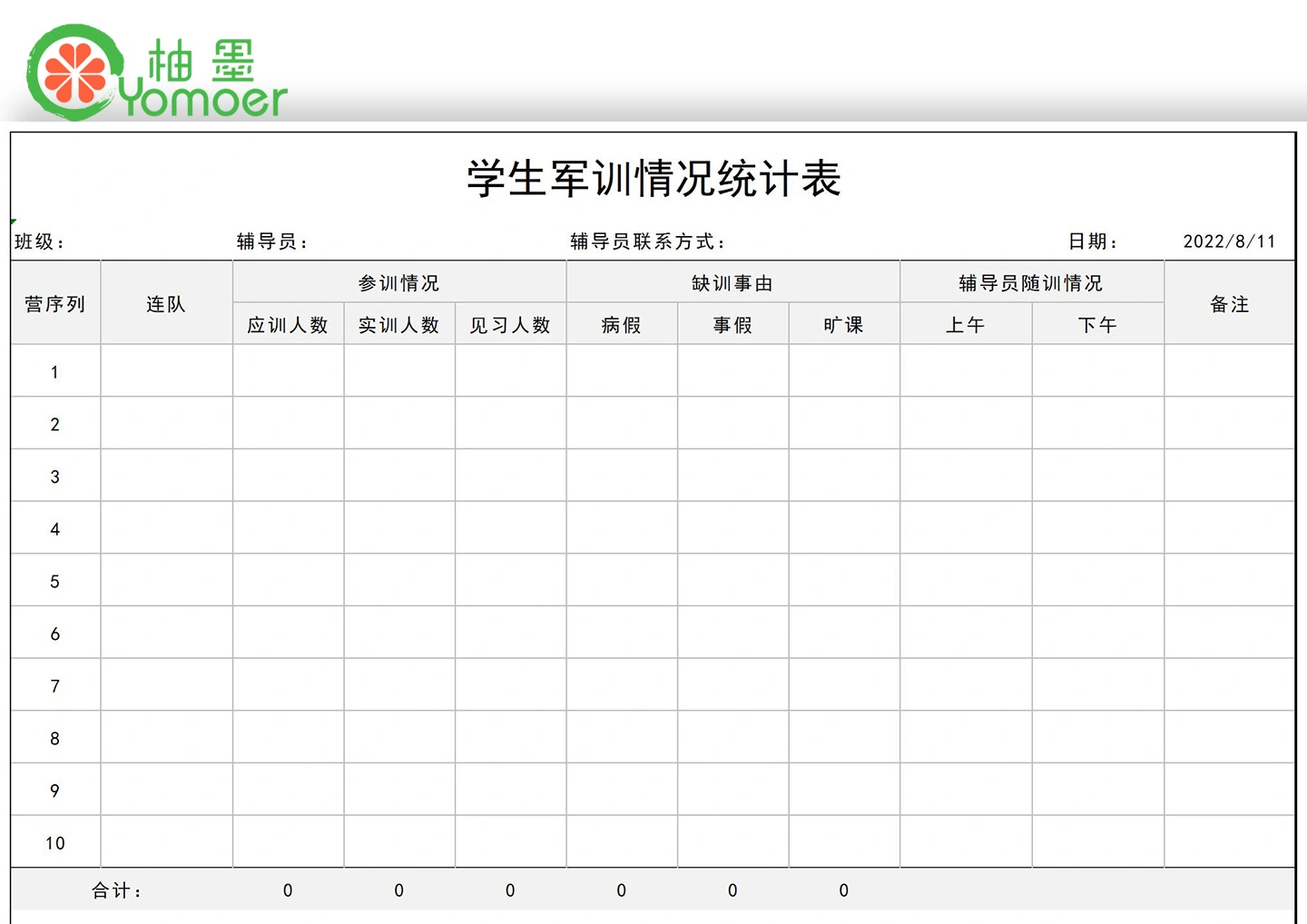Viewport: 1307px width, 924px height.
Task: Click the 缺训事由 header cell
Action: [x=732, y=283]
